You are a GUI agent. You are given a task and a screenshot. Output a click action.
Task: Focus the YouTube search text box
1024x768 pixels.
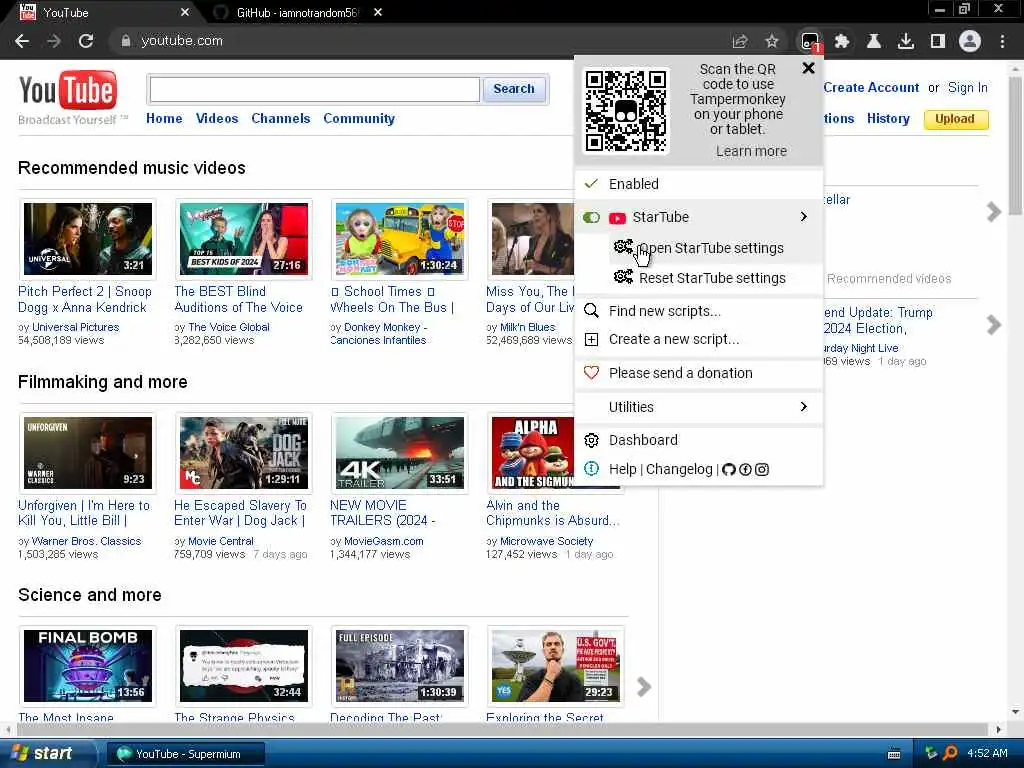(315, 89)
